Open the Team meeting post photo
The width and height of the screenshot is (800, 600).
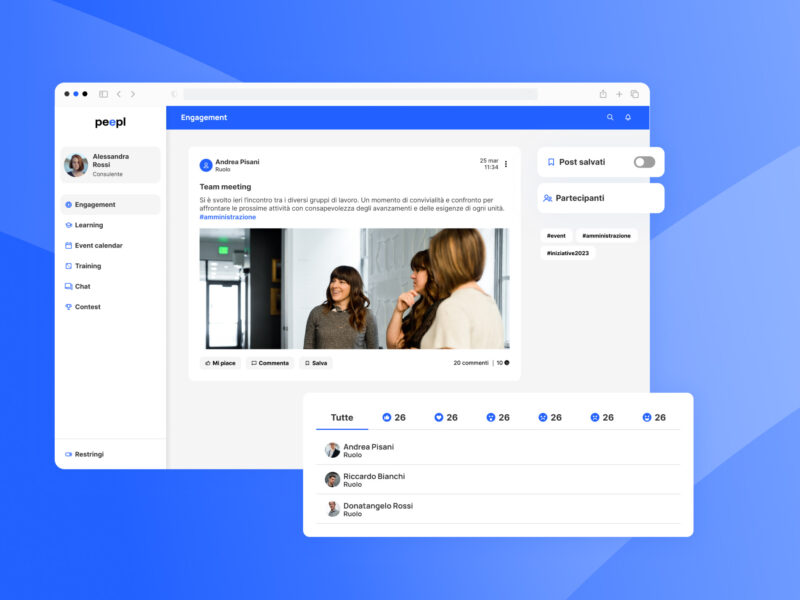[x=354, y=288]
